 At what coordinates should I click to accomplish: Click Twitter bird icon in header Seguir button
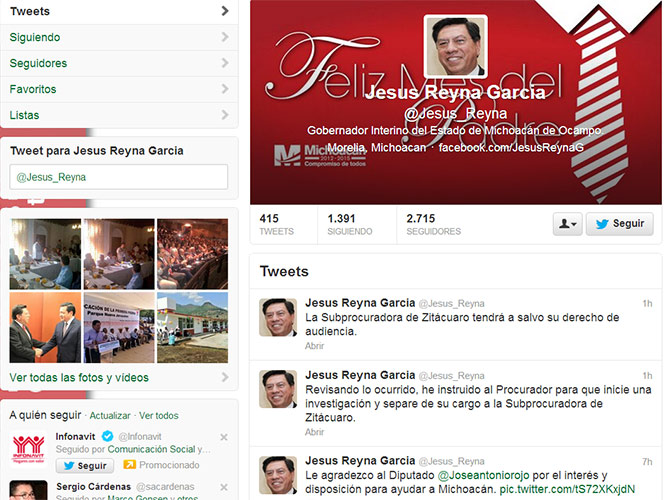pyautogui.click(x=602, y=223)
